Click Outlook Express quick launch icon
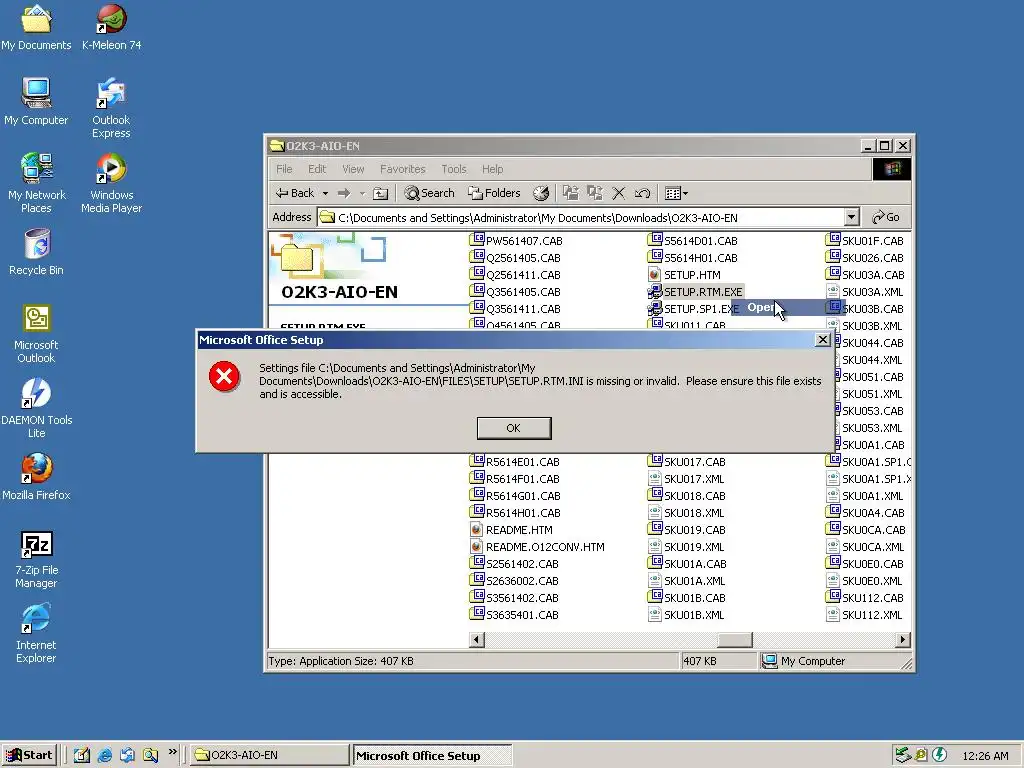 pos(127,756)
